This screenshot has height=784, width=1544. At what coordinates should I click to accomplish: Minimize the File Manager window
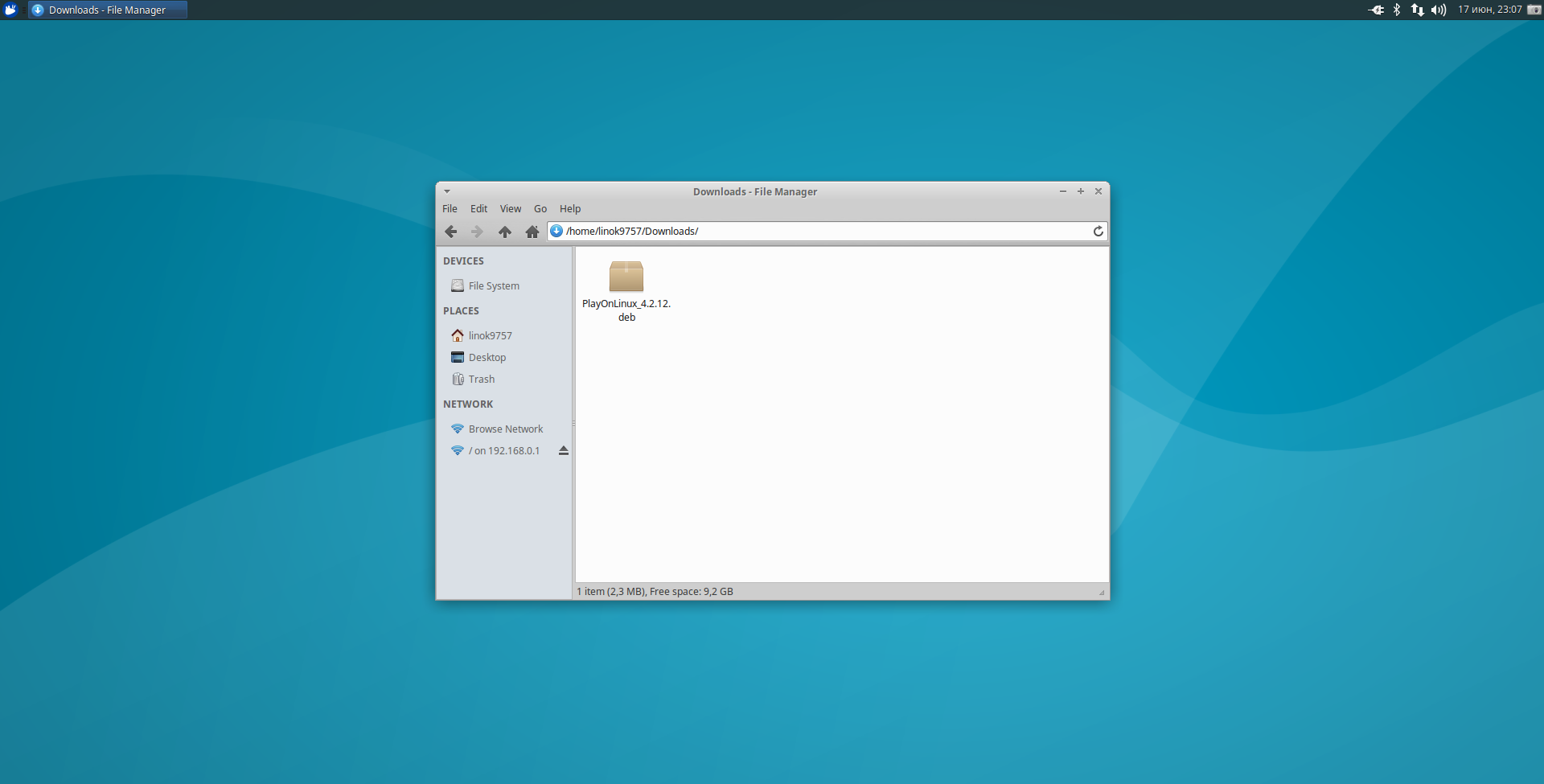[1063, 191]
